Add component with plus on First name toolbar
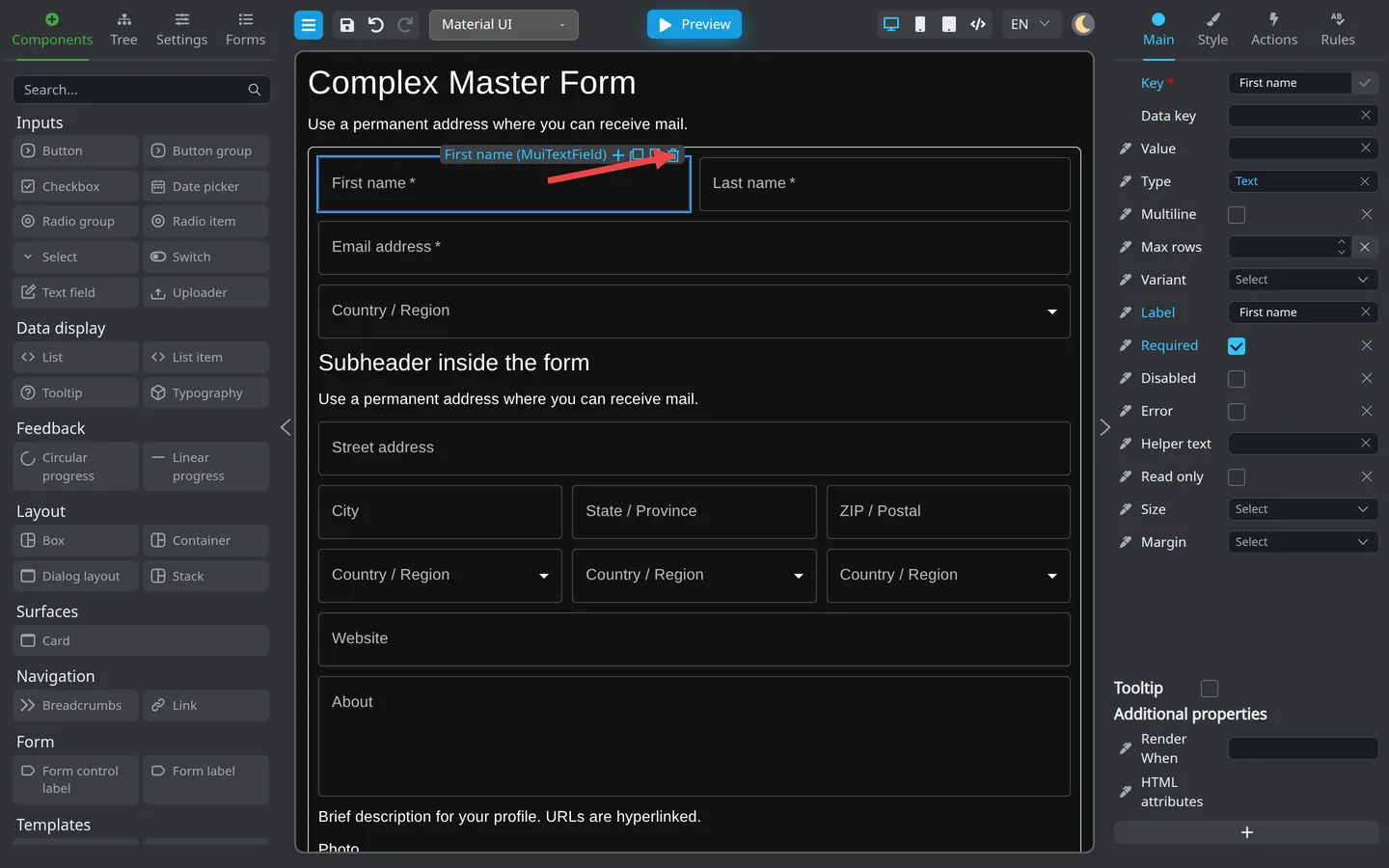 618,154
